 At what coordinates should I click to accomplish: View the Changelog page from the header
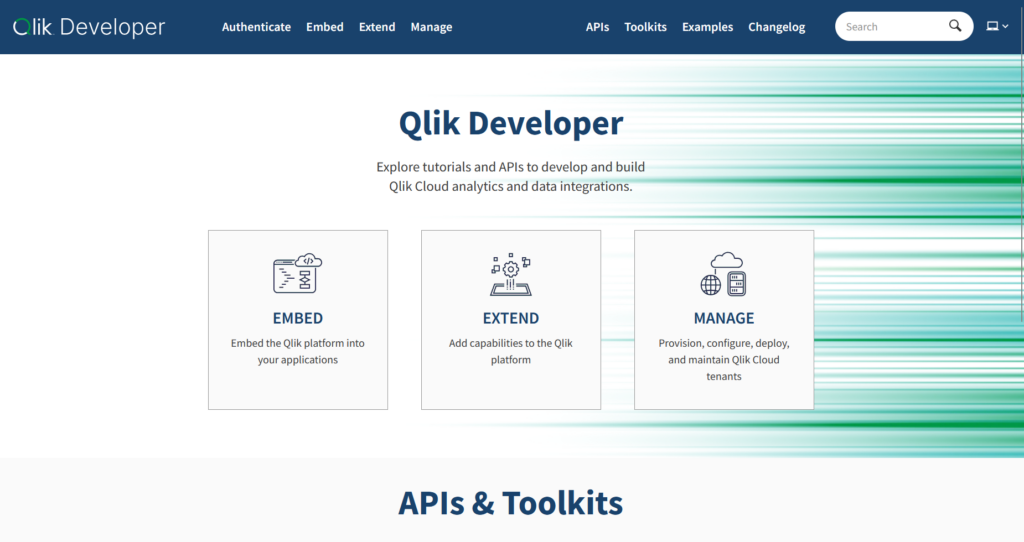[776, 27]
